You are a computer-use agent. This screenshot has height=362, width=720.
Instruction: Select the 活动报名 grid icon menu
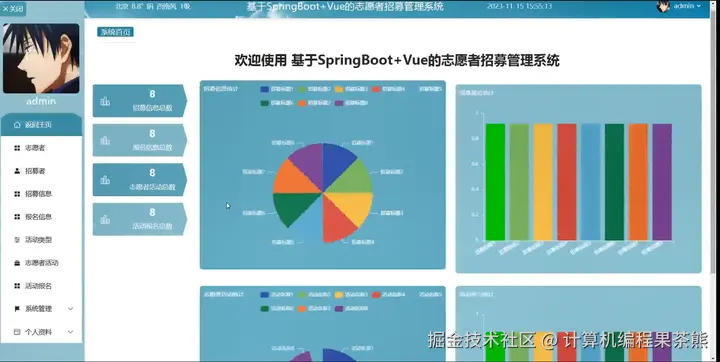pyautogui.click(x=17, y=286)
